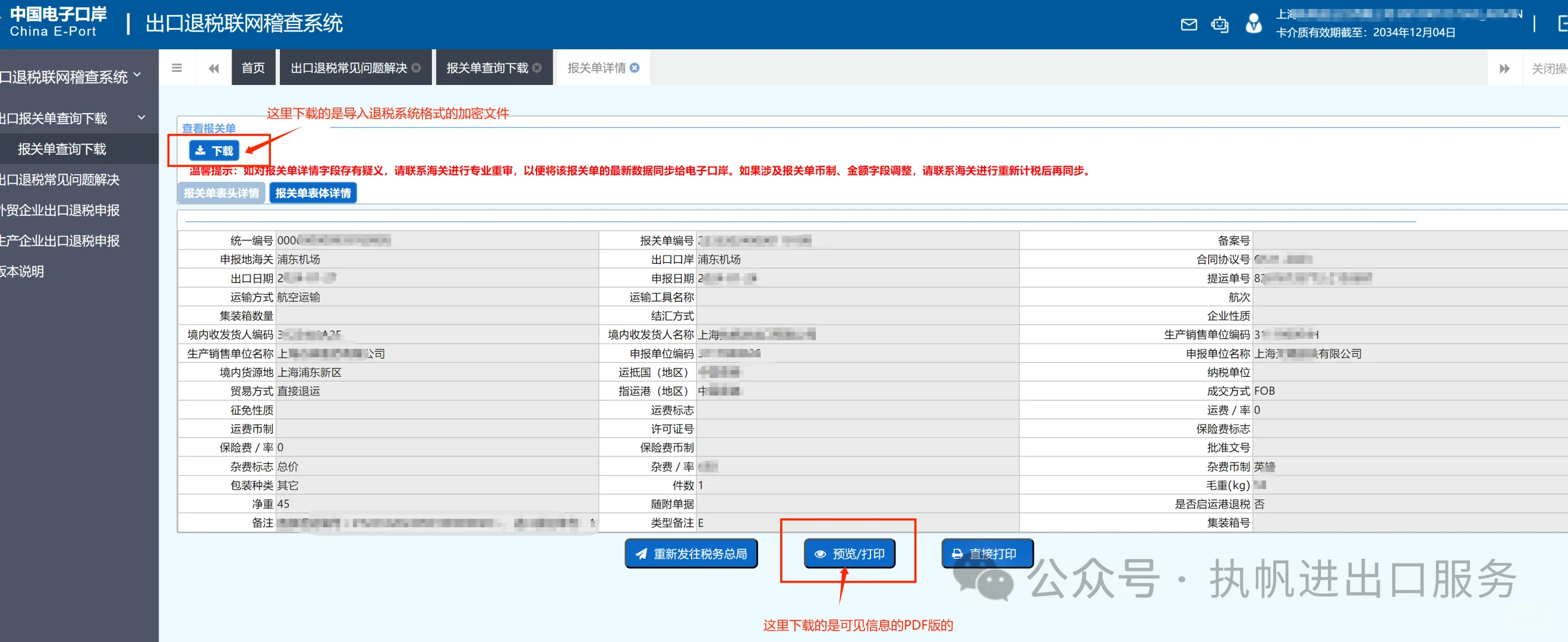Open the 首页 tab
The height and width of the screenshot is (642, 1568).
253,68
